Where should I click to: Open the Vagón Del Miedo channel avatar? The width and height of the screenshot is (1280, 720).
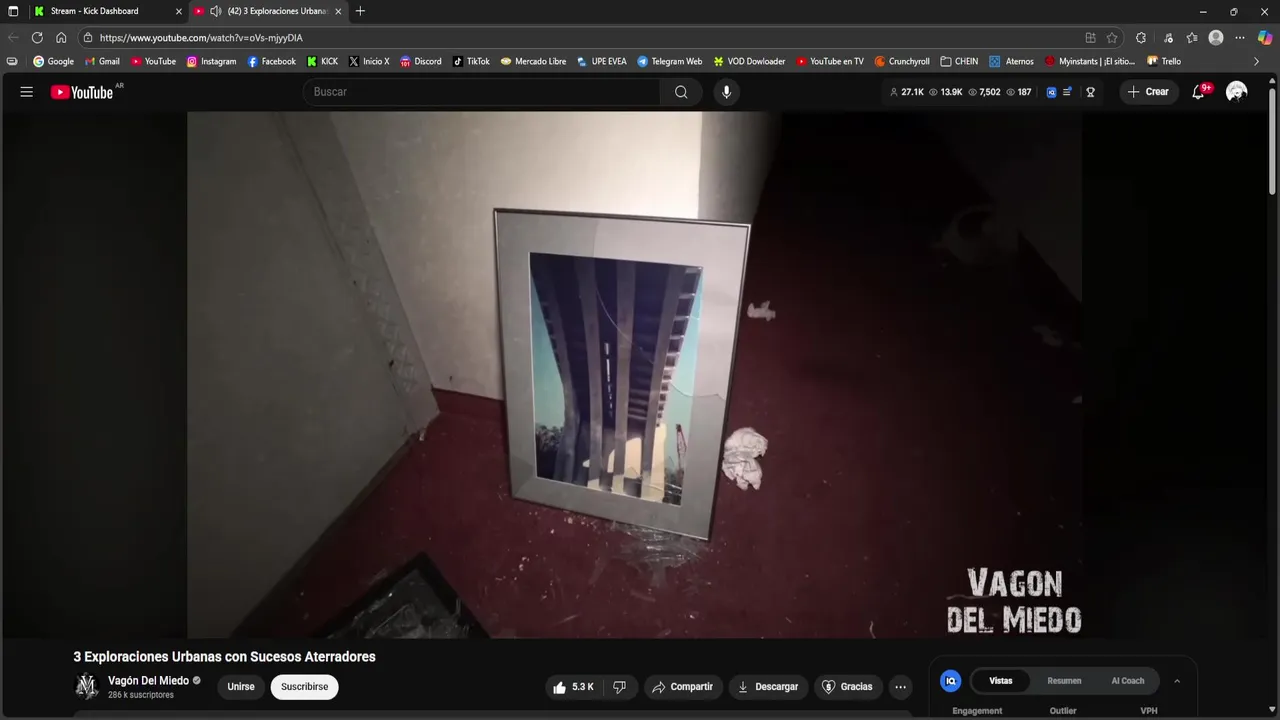point(87,687)
